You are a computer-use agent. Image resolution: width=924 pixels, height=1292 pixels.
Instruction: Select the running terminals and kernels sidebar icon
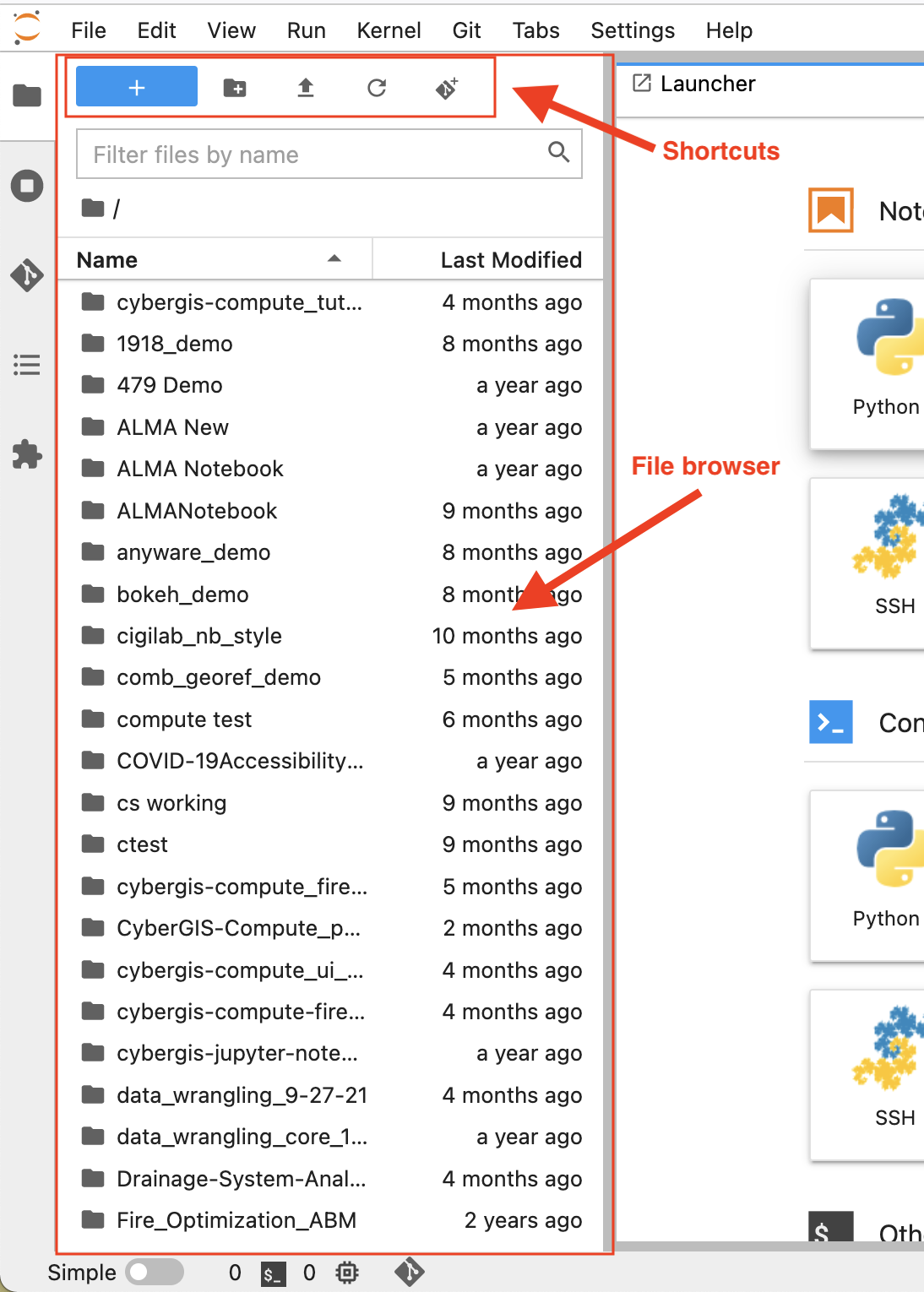[26, 187]
